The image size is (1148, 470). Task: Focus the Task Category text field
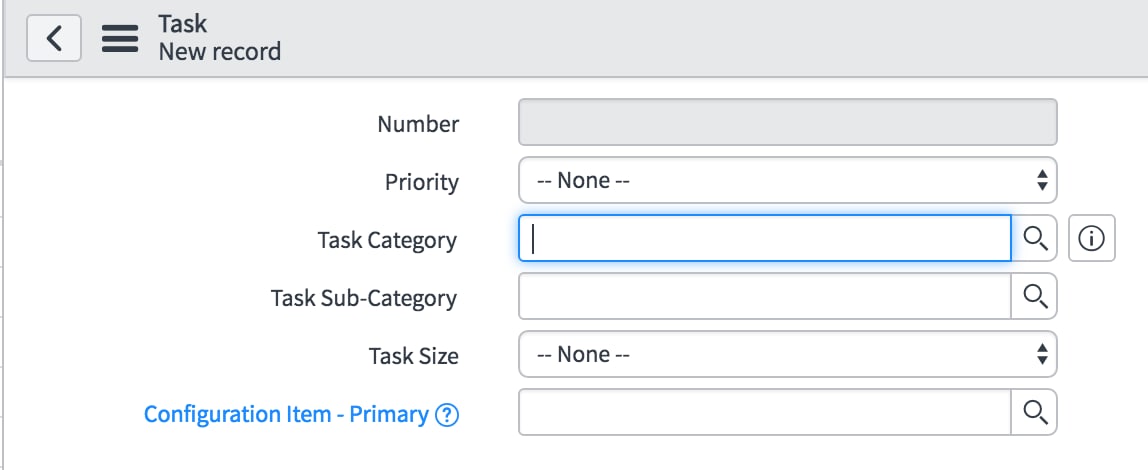click(764, 238)
